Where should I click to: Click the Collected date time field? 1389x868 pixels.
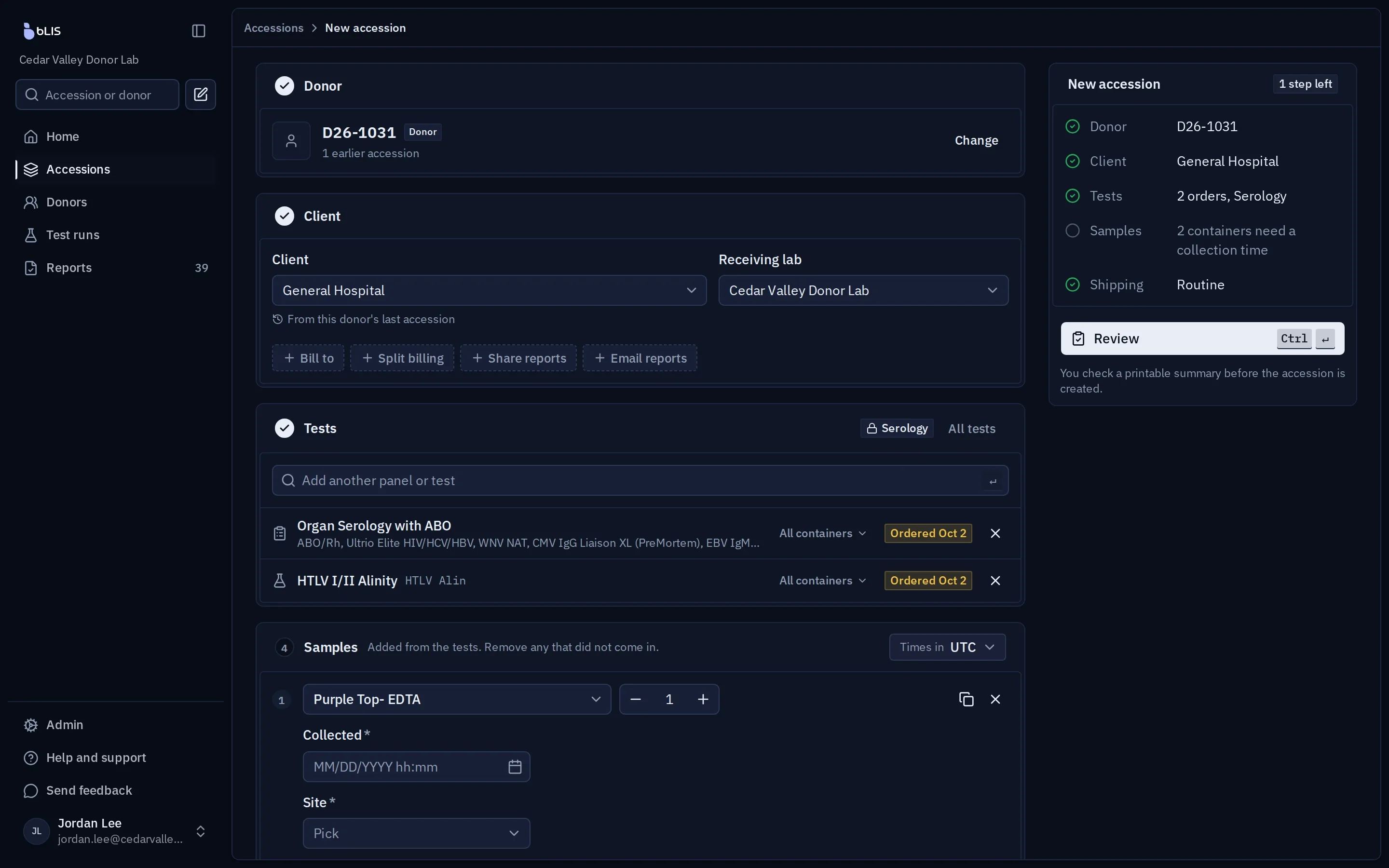[416, 766]
